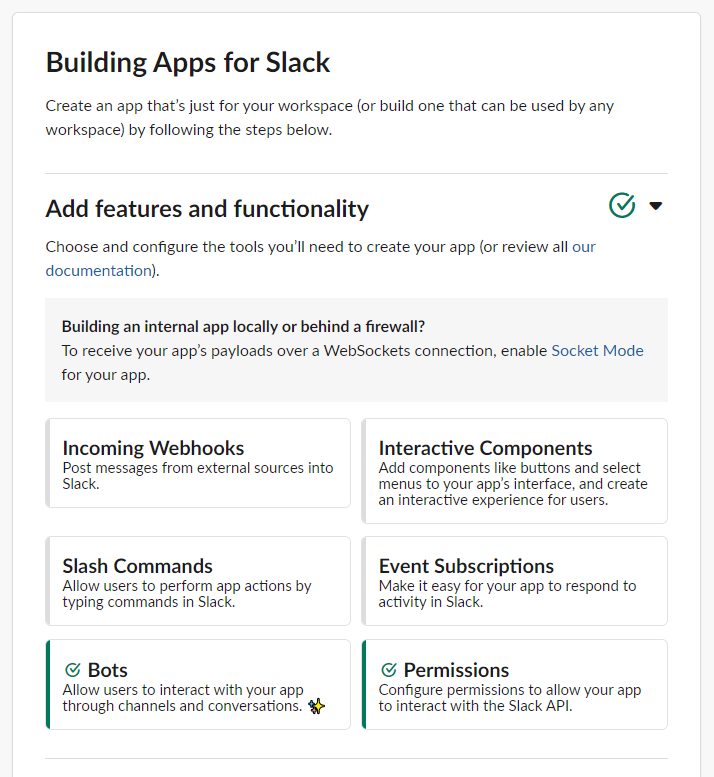Click the green checkmark beside Add features heading
The height and width of the screenshot is (777, 714).
[x=622, y=205]
